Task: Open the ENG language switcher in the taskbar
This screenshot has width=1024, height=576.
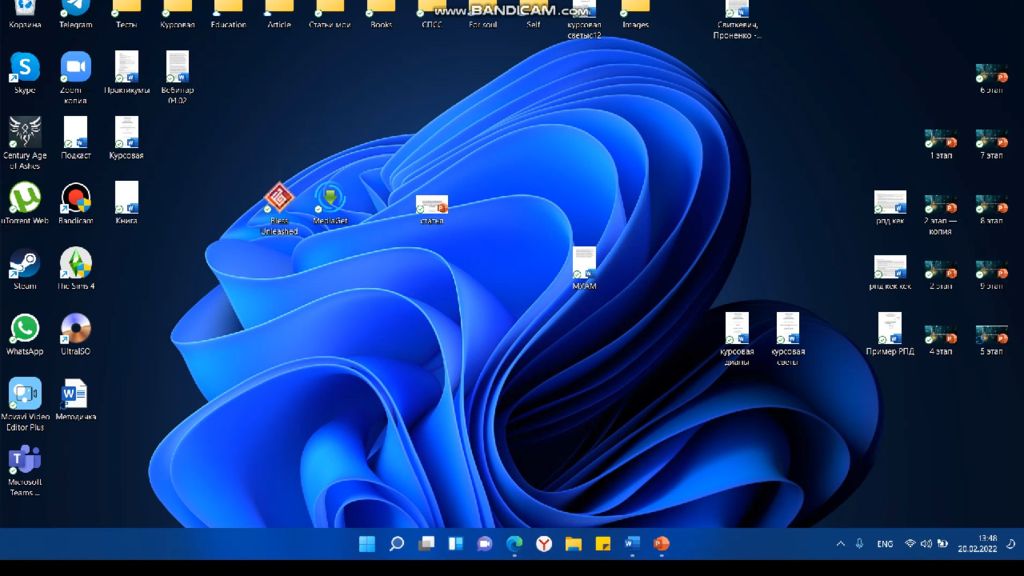Action: pyautogui.click(x=885, y=544)
